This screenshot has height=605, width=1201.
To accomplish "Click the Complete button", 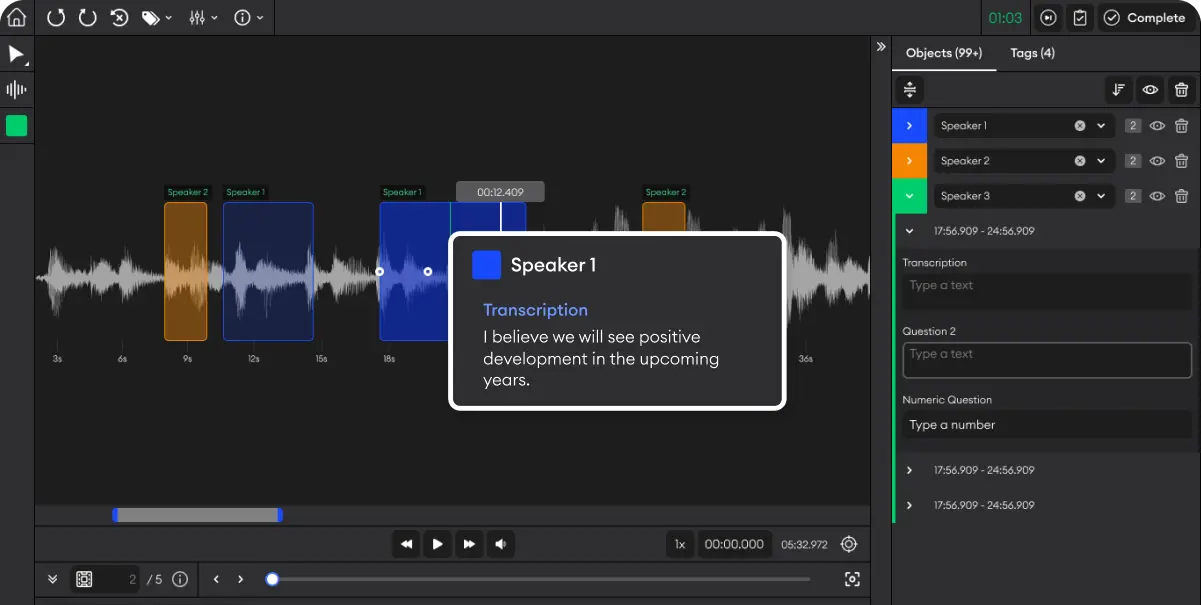I will click(1143, 17).
